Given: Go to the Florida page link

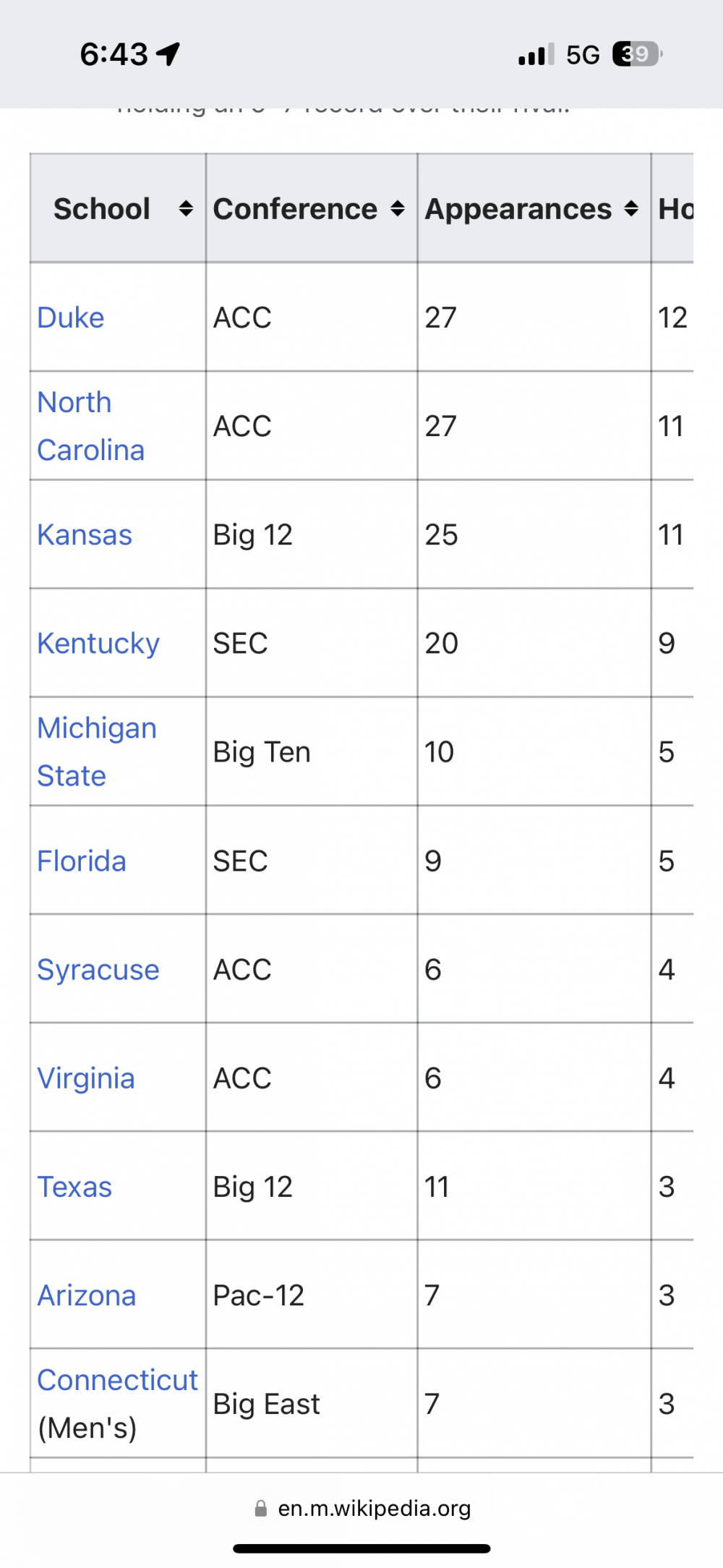Looking at the screenshot, I should pyautogui.click(x=82, y=861).
